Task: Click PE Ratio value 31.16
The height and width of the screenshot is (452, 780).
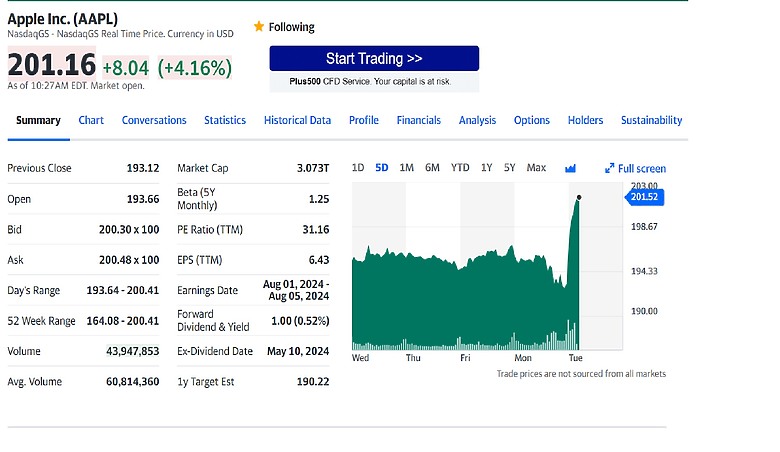Action: pyautogui.click(x=316, y=229)
